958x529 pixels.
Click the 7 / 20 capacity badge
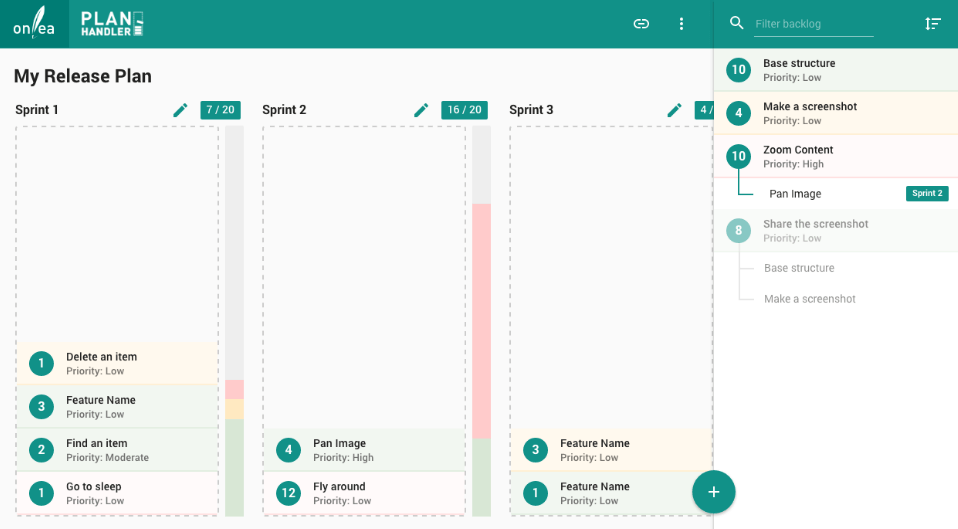(x=220, y=110)
